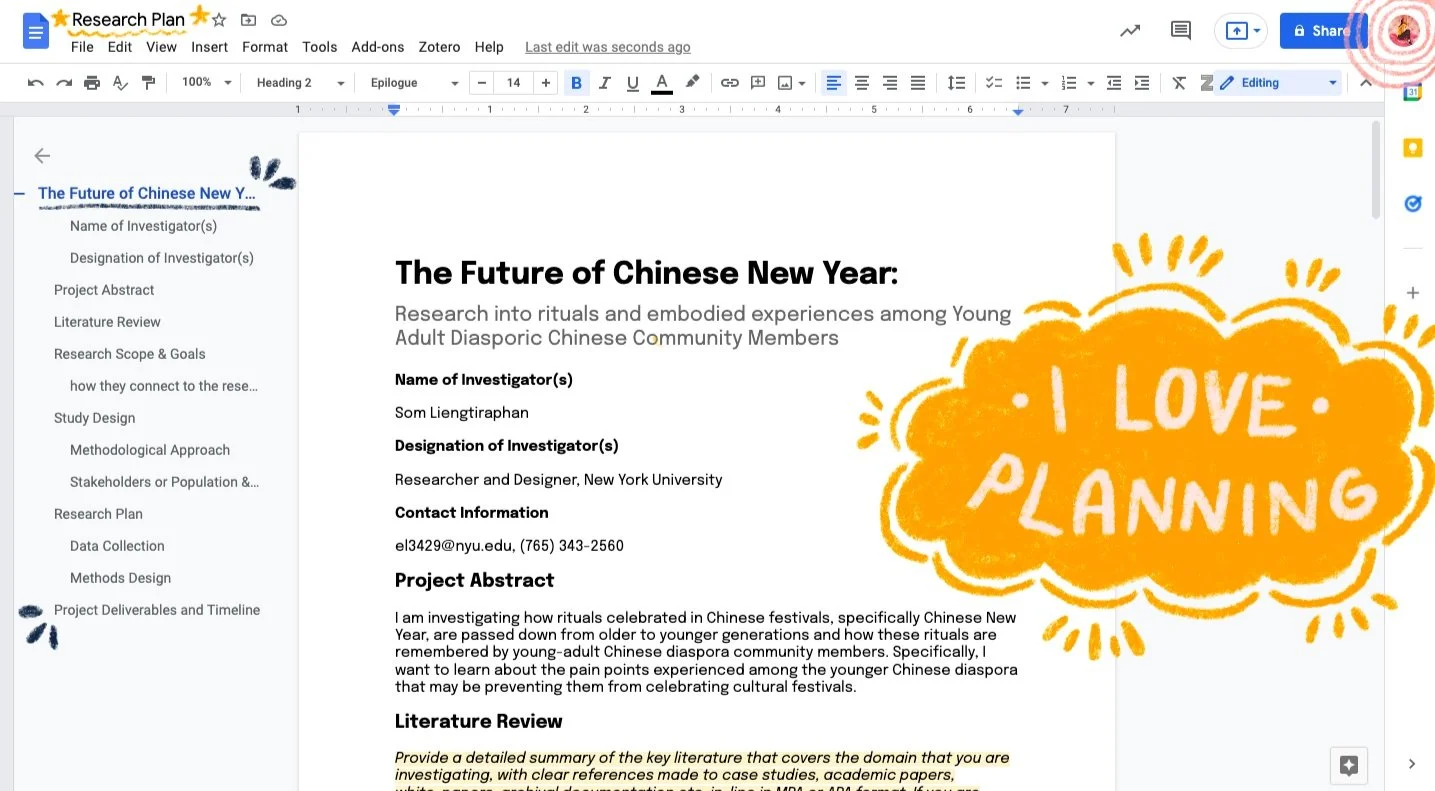This screenshot has height=791, width=1435.
Task: Open the numbered list options arrow
Action: (x=1091, y=83)
